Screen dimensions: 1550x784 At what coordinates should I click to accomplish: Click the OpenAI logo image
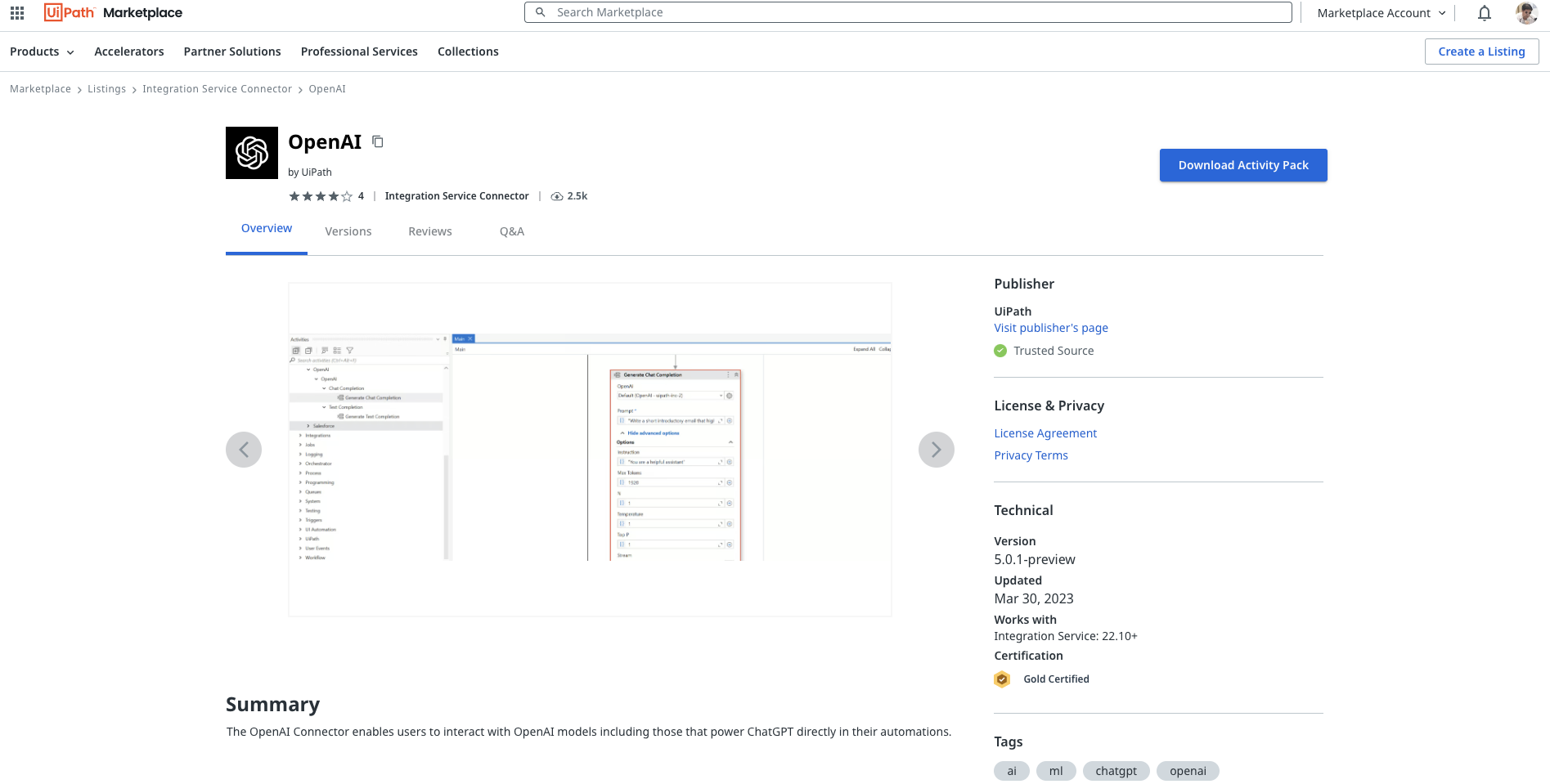tap(252, 153)
